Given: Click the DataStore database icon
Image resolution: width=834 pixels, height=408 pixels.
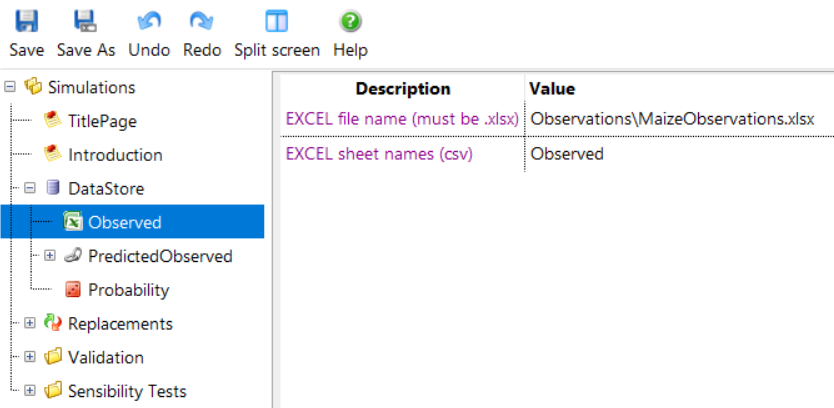Looking at the screenshot, I should tap(53, 187).
